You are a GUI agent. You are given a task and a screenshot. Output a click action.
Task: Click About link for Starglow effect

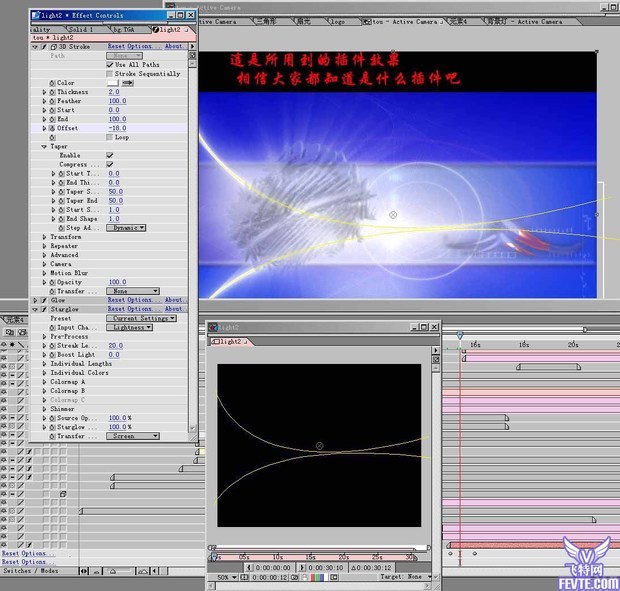click(174, 309)
